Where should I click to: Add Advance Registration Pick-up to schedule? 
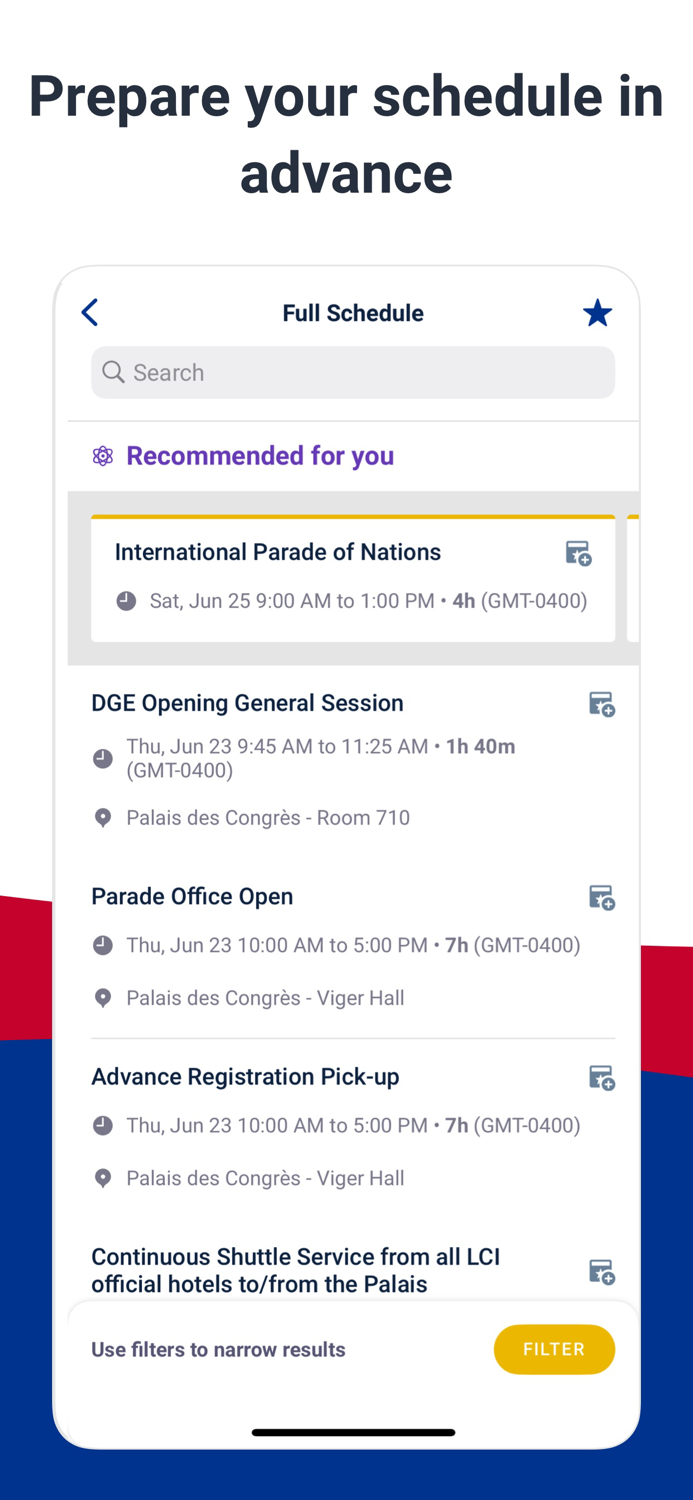[601, 1078]
